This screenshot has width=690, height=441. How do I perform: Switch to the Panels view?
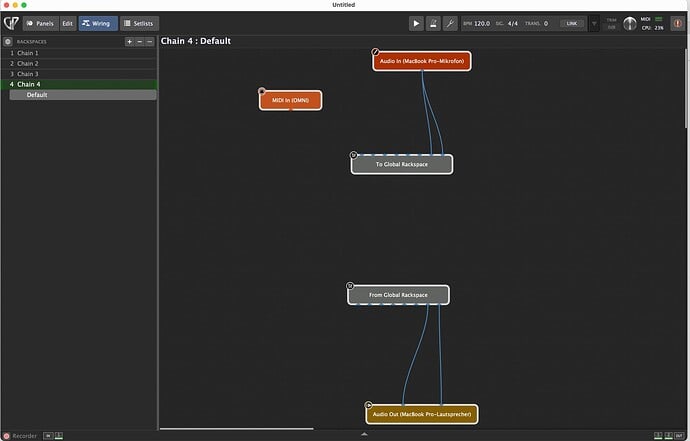point(39,23)
